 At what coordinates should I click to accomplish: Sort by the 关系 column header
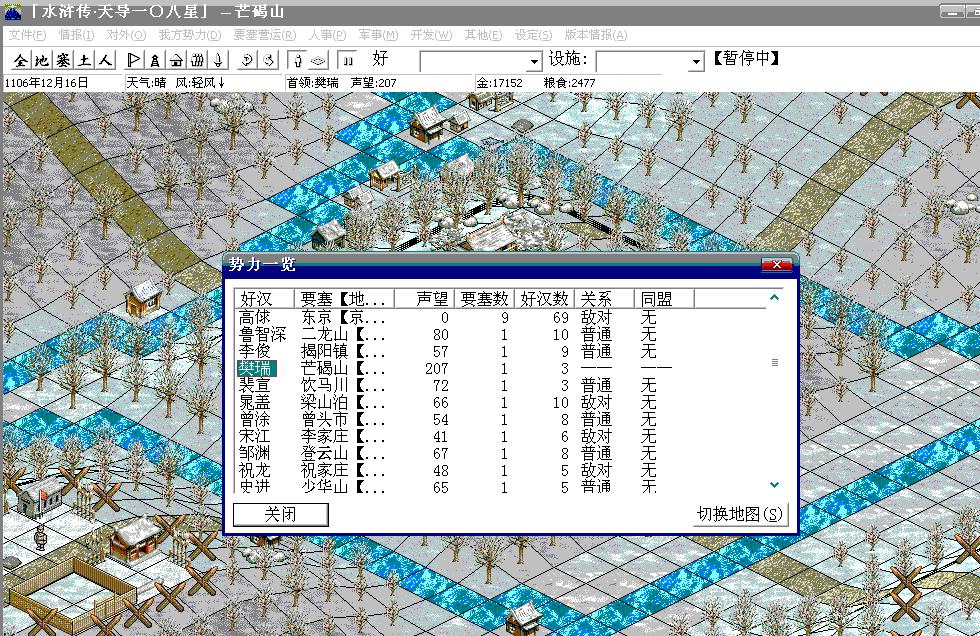click(604, 299)
